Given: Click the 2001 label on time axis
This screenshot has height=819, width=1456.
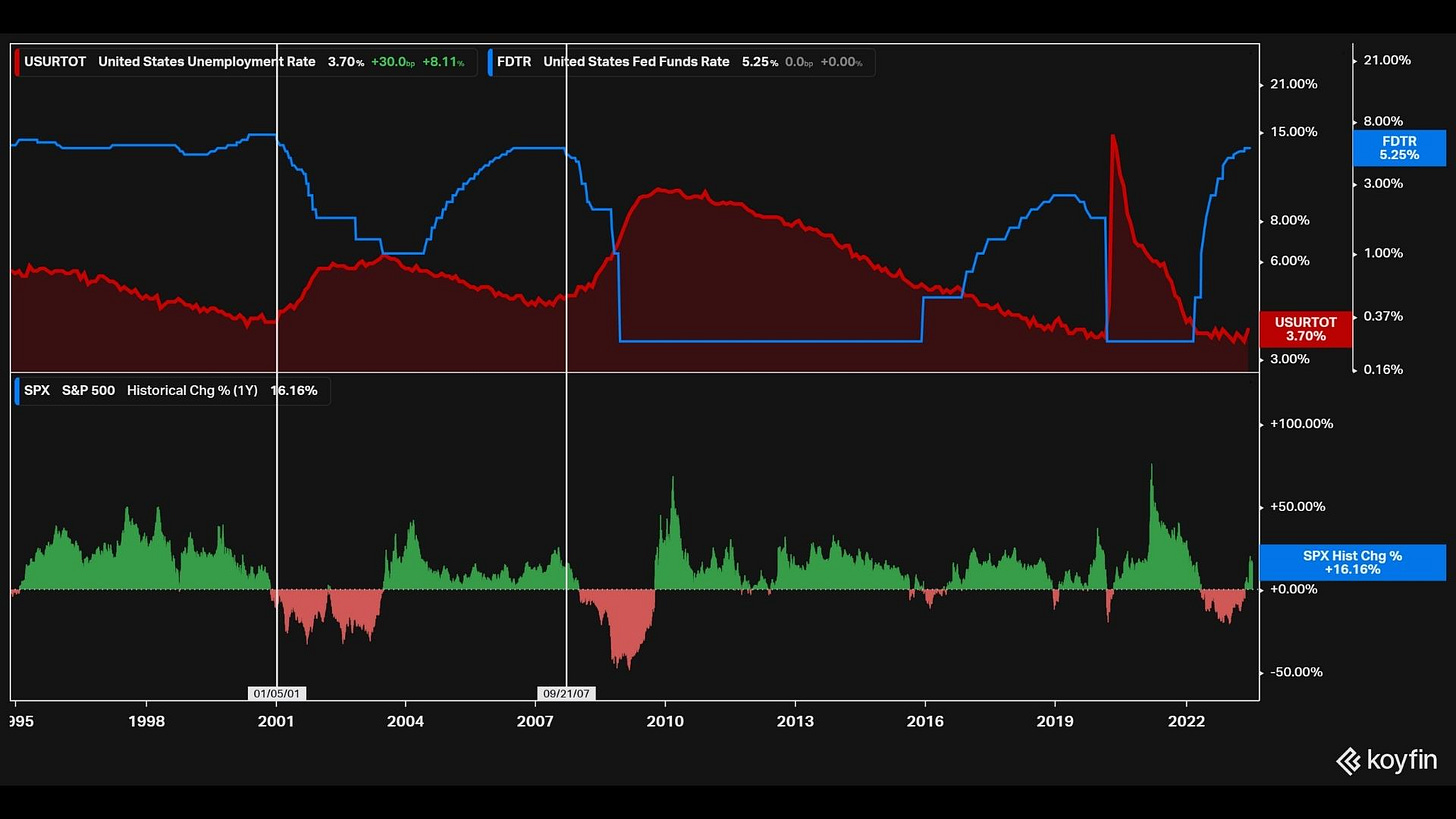Looking at the screenshot, I should (276, 721).
